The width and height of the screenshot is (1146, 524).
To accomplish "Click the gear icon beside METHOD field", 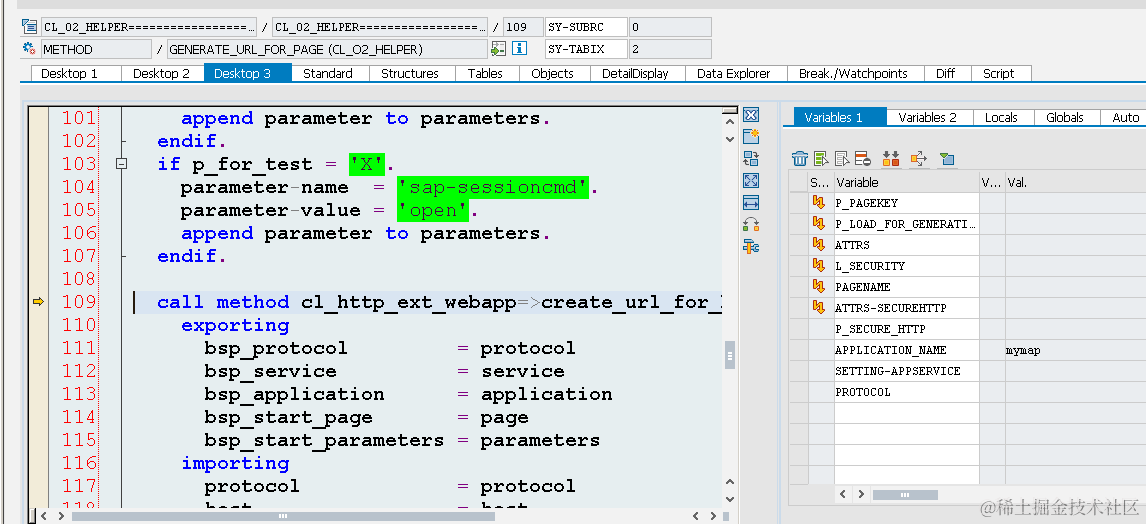I will pyautogui.click(x=29, y=49).
